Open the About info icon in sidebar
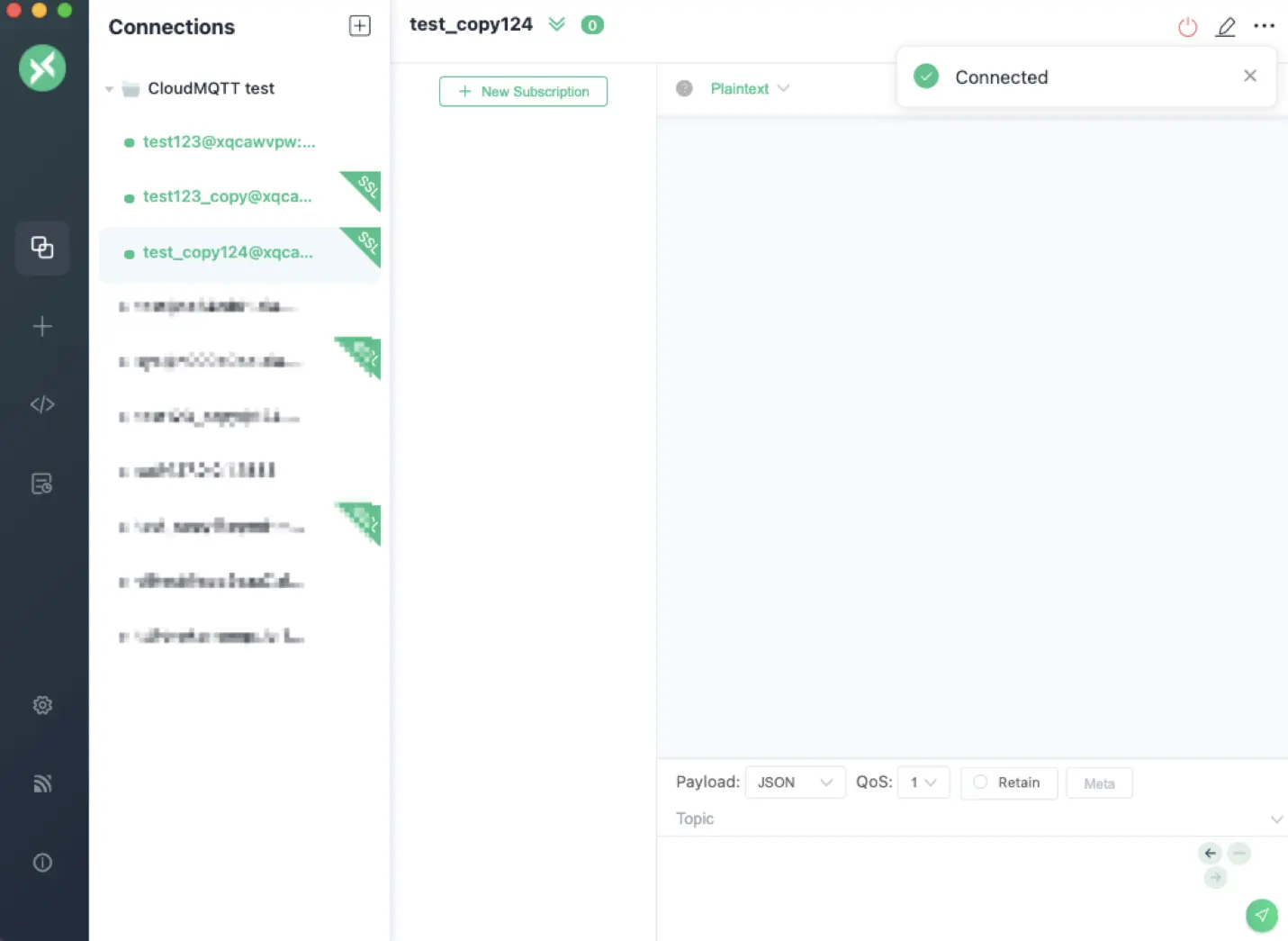Viewport: 1288px width, 941px height. (x=42, y=862)
